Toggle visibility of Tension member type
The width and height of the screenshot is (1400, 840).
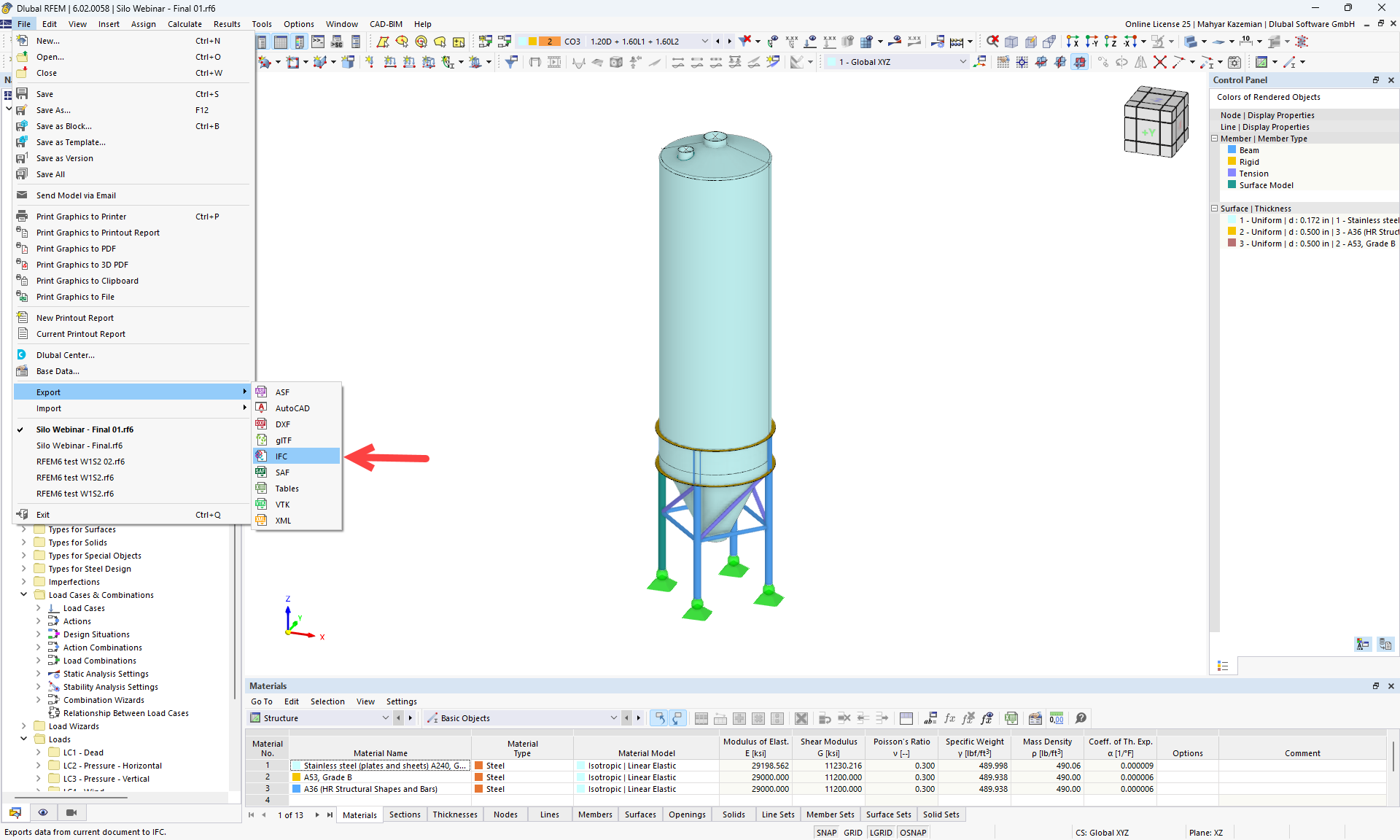coord(1231,173)
